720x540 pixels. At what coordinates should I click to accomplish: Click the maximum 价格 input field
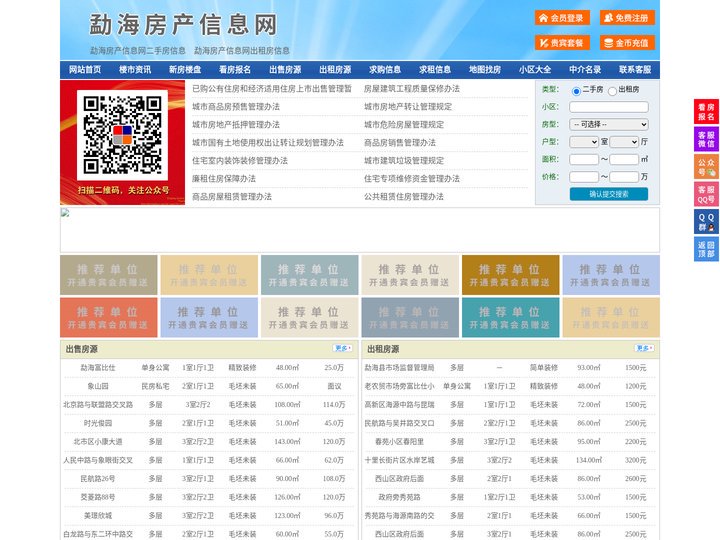pyautogui.click(x=624, y=177)
